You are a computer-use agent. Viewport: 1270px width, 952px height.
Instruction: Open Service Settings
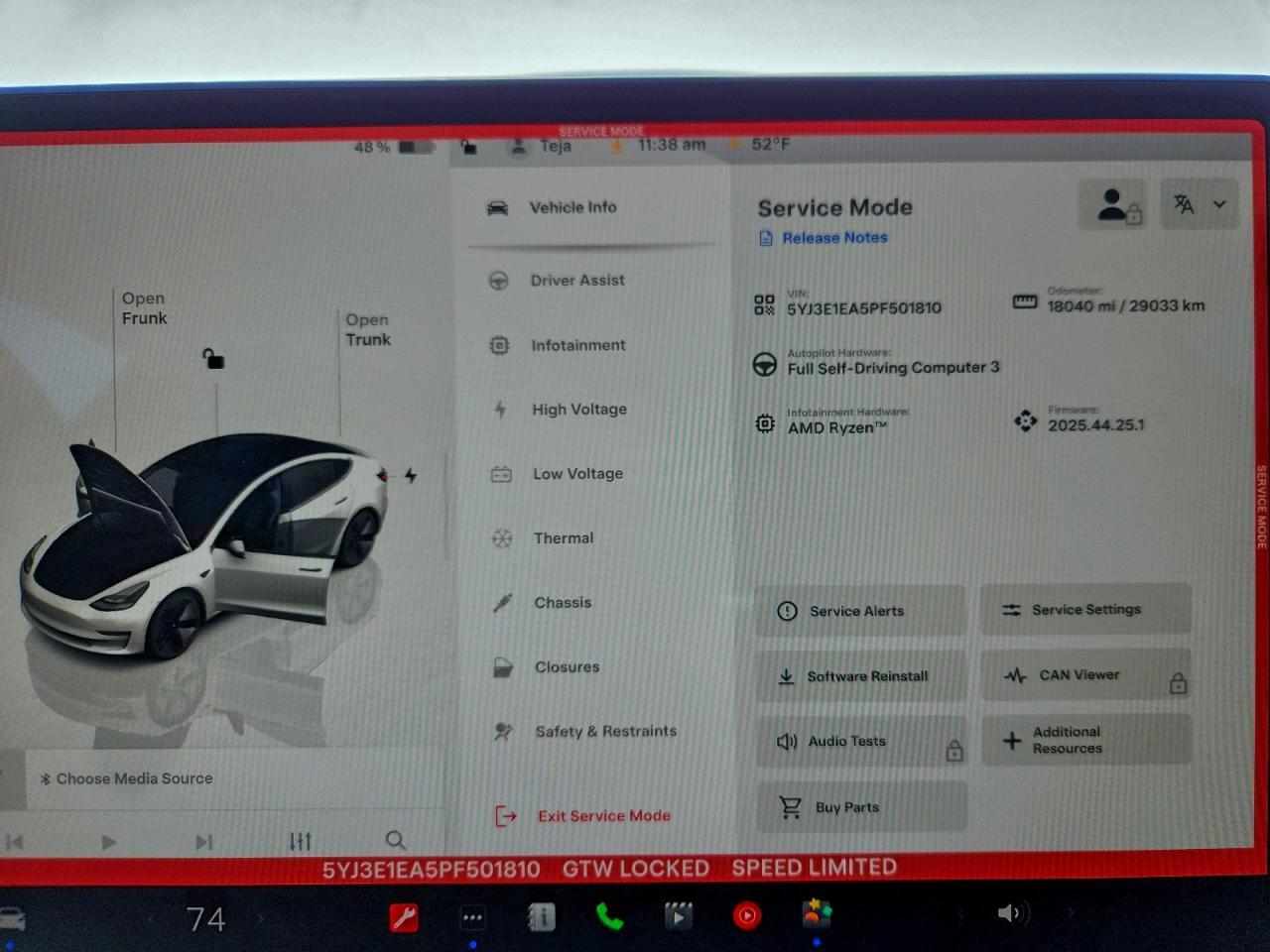click(1085, 609)
